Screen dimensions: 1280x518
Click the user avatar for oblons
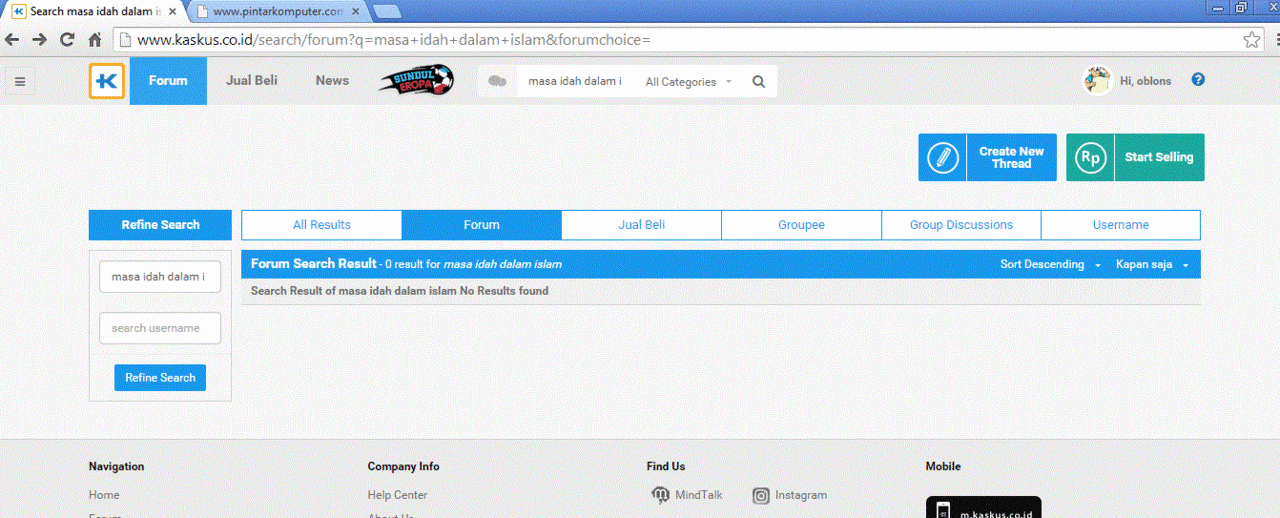[1098, 80]
